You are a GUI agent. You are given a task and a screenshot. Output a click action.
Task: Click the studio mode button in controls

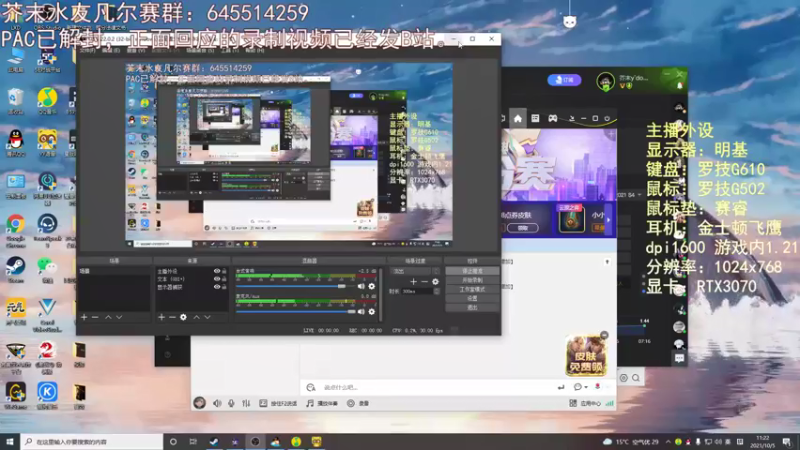[472, 289]
